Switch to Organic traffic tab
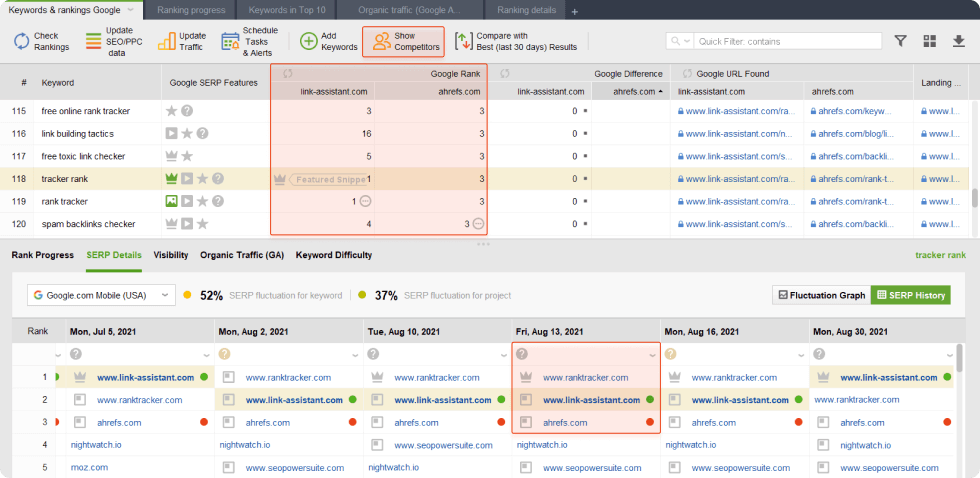980x478 pixels. coord(410,10)
